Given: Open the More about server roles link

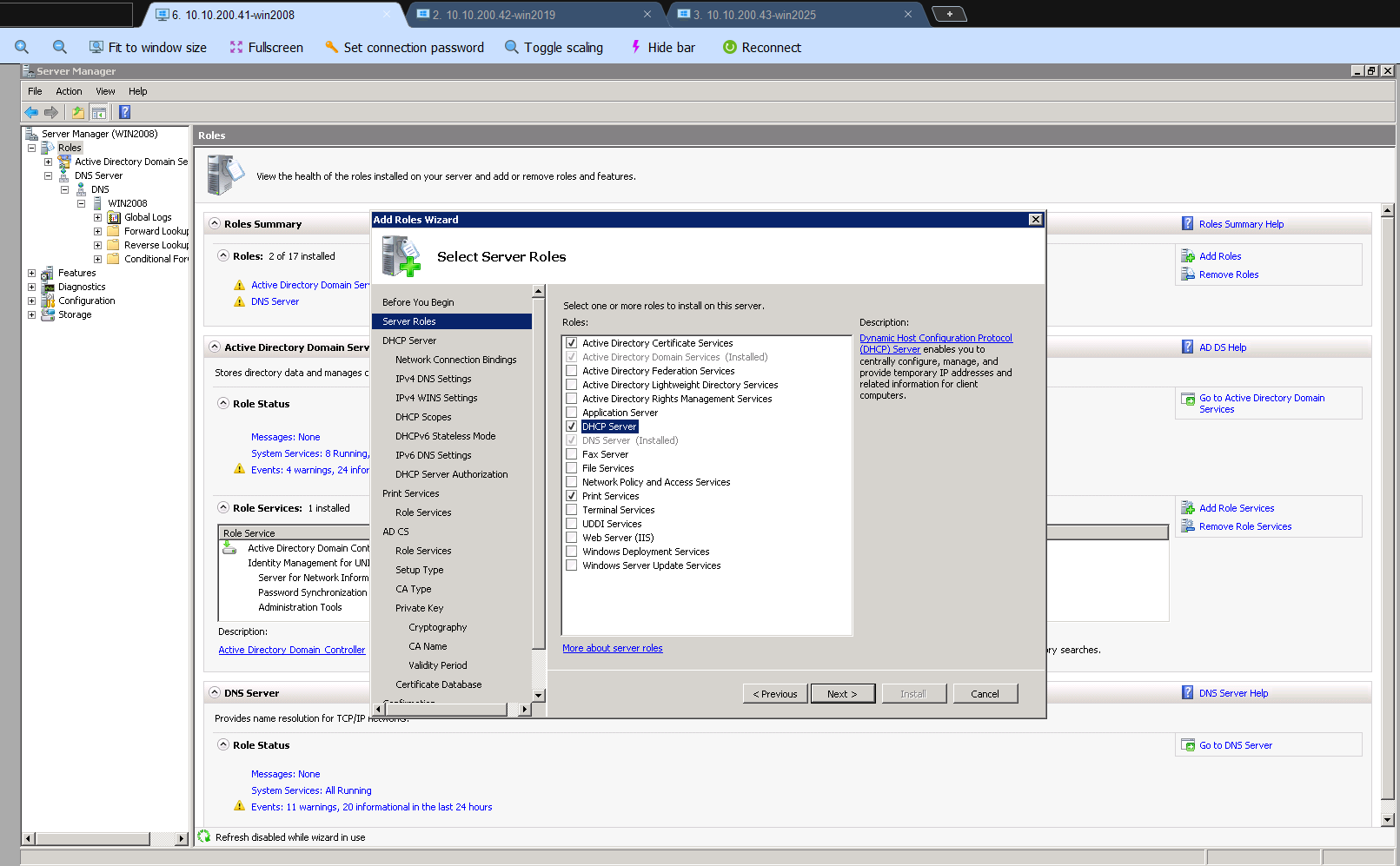Looking at the screenshot, I should click(612, 648).
